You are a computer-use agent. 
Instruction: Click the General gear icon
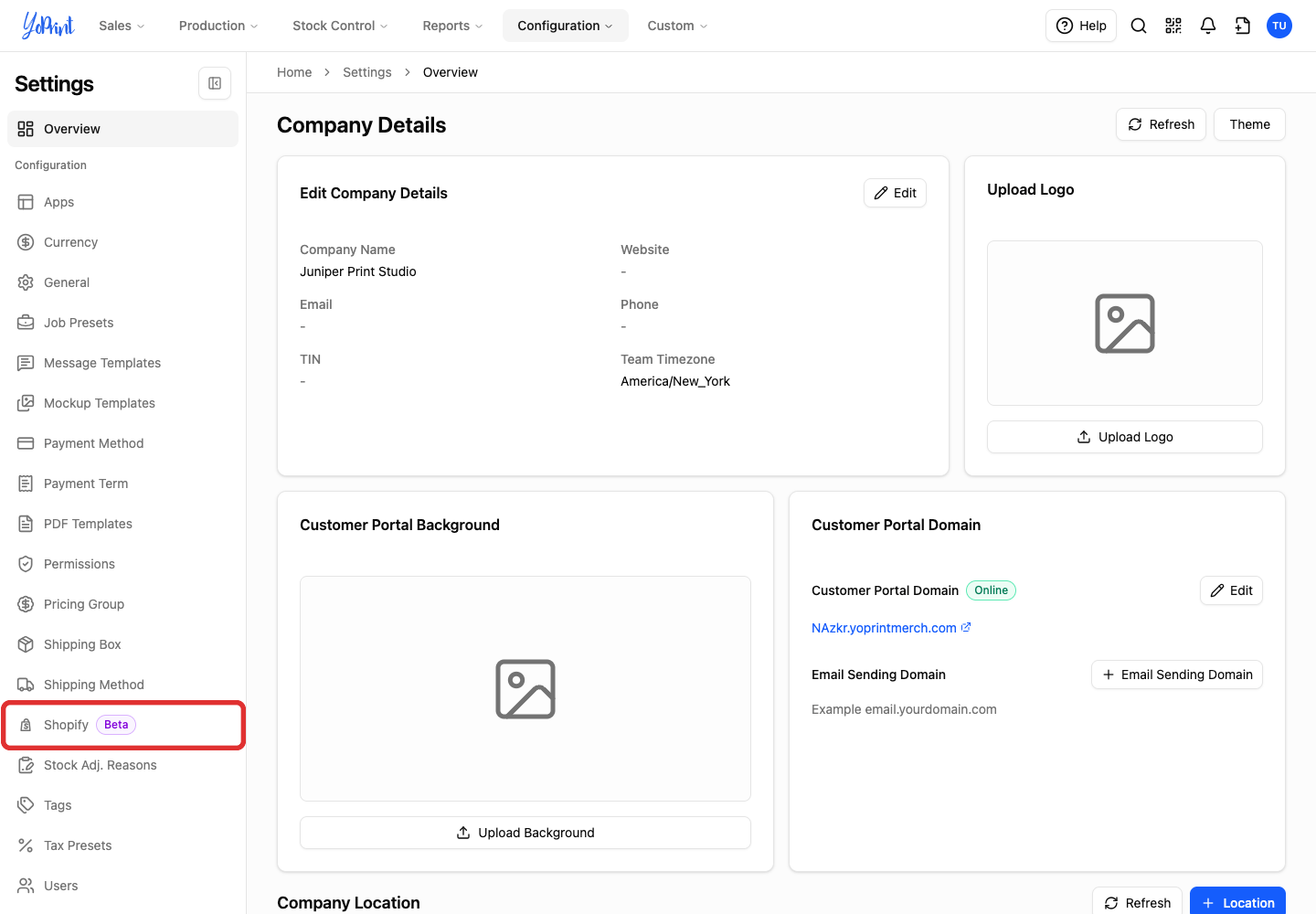pos(26,282)
